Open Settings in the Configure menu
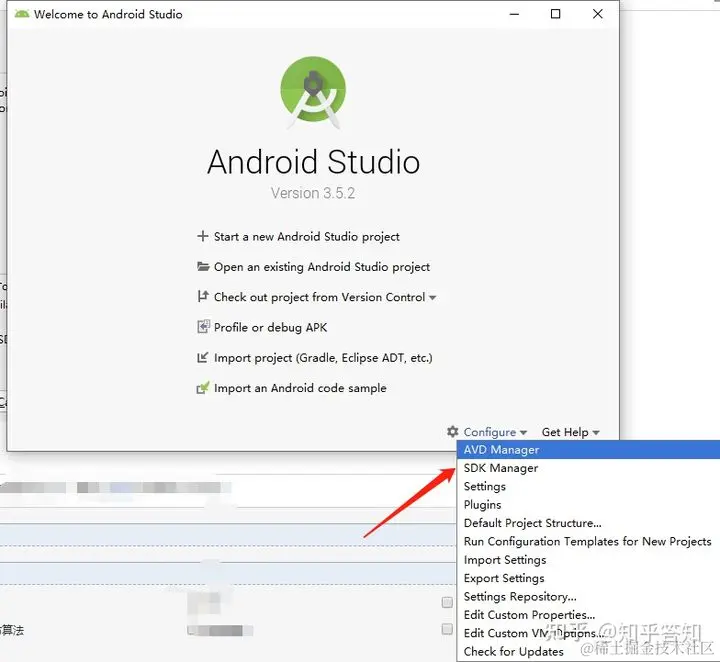720x662 pixels. [x=588, y=486]
